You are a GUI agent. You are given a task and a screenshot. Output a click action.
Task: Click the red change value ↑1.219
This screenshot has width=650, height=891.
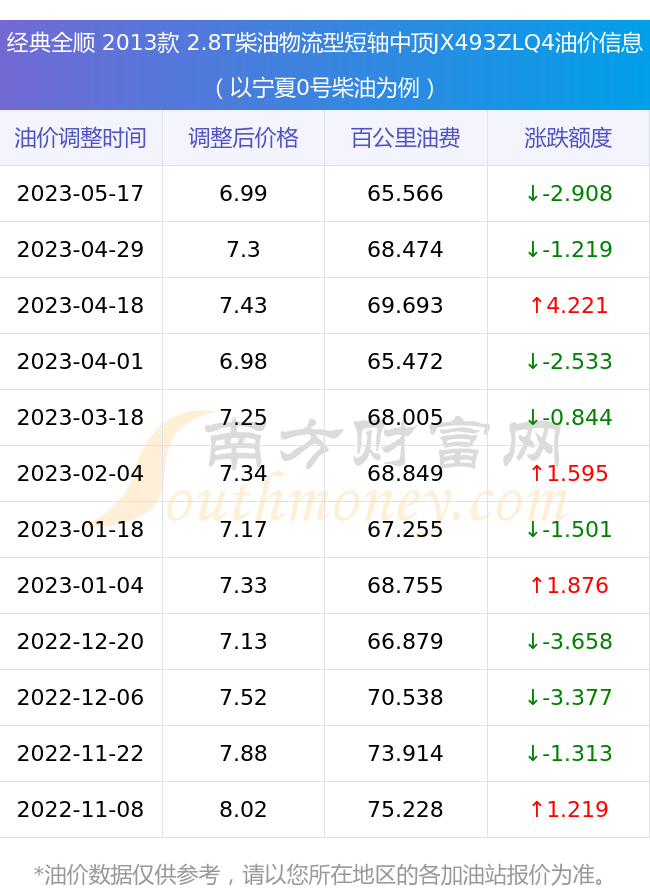(x=569, y=809)
